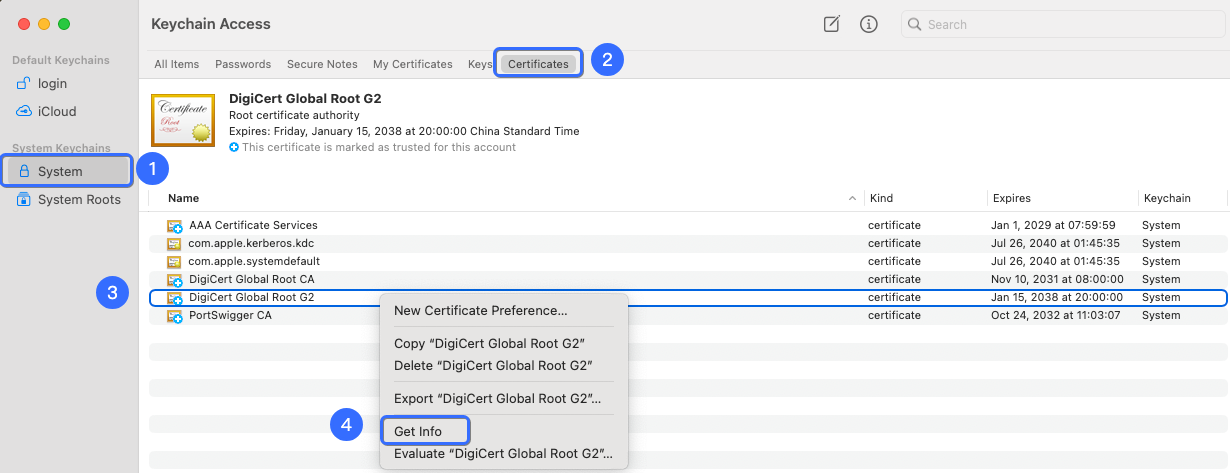Select the iCloud keychain in sidebar
Viewport: 1230px width, 473px height.
57,111
